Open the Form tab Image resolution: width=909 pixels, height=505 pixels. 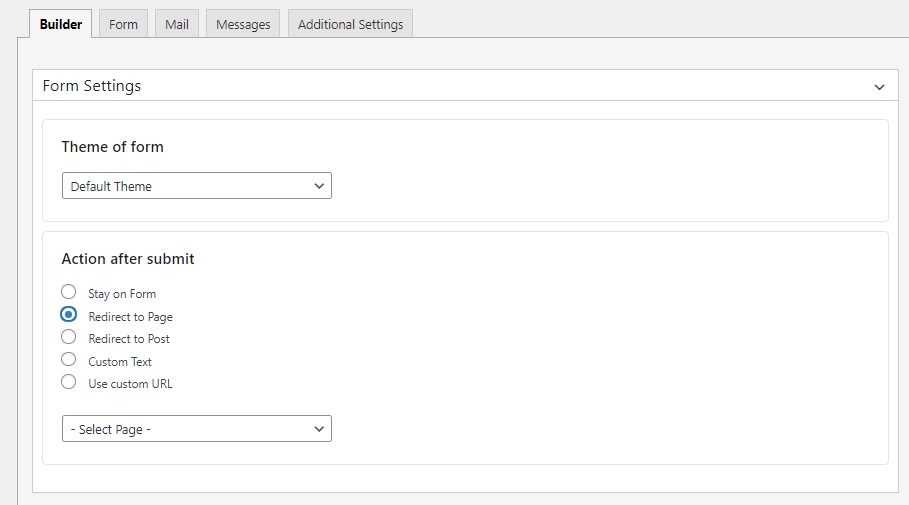click(x=123, y=24)
